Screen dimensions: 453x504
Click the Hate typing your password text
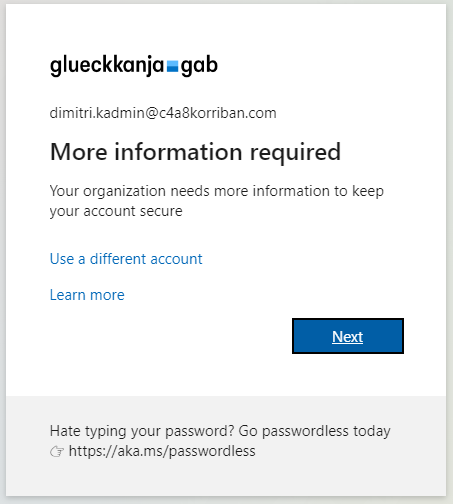tap(142, 431)
